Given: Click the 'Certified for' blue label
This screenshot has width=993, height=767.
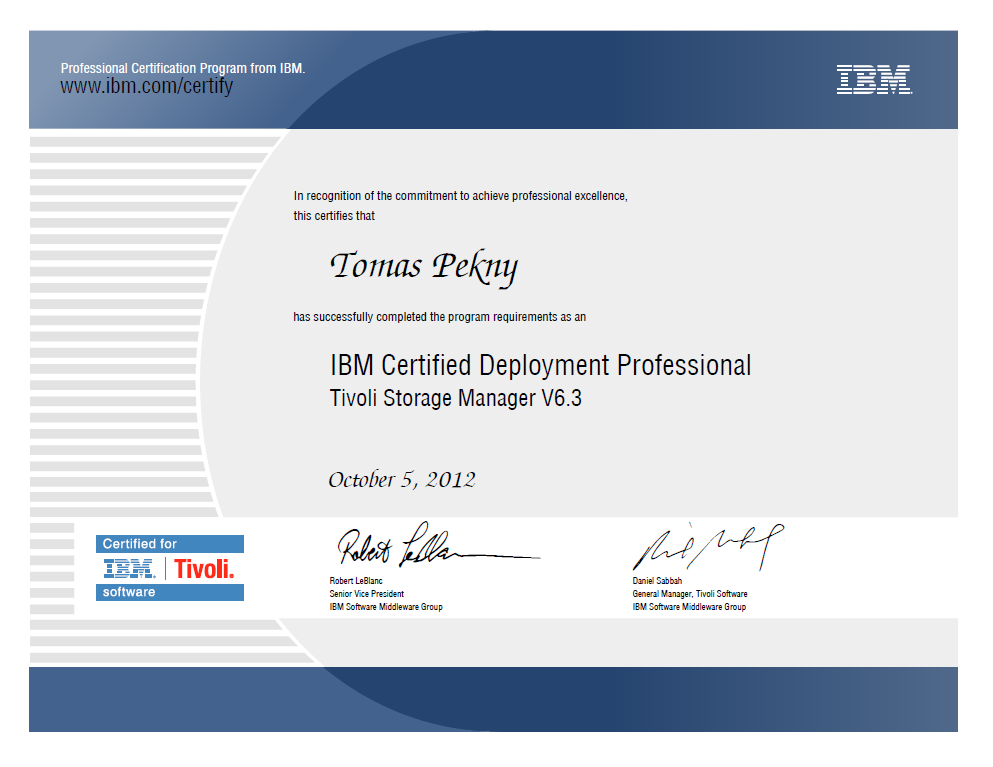Looking at the screenshot, I should pos(140,544).
